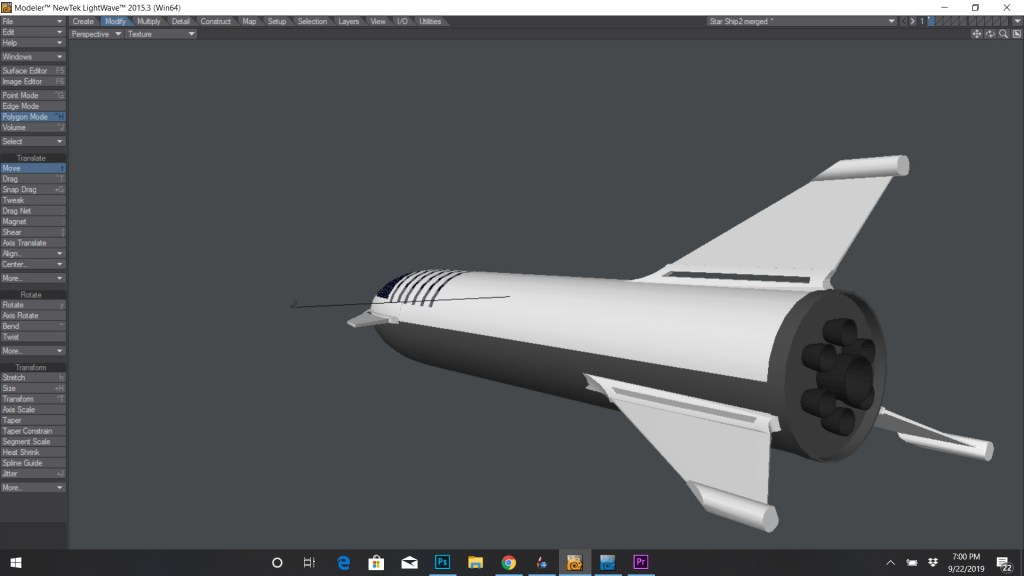
Task: Click the previous object arrow icon
Action: coord(904,21)
